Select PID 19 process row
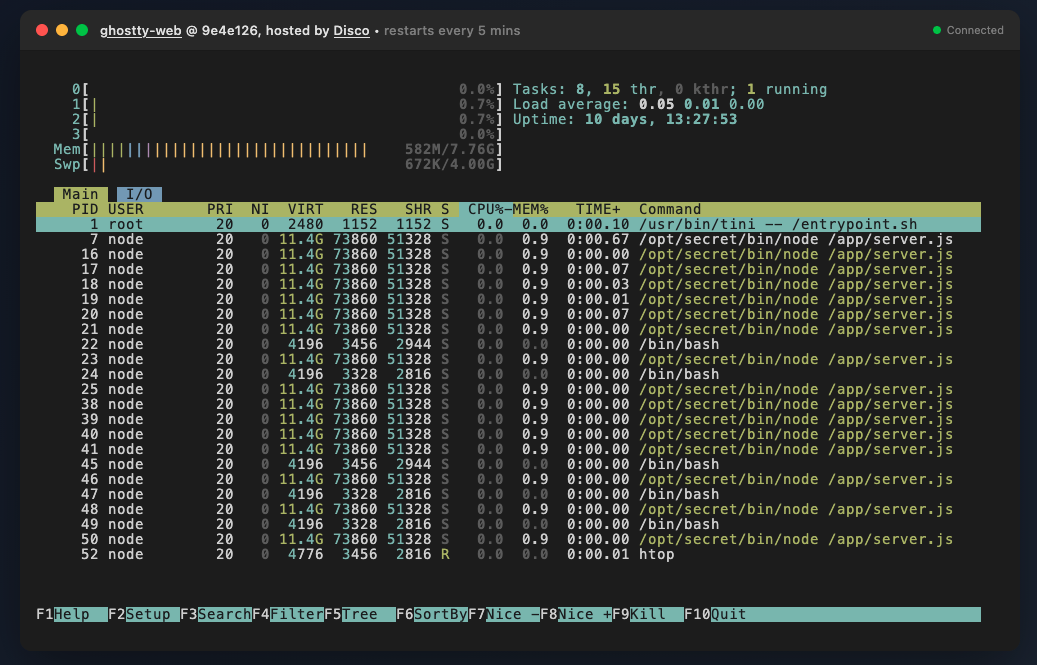 coord(508,299)
